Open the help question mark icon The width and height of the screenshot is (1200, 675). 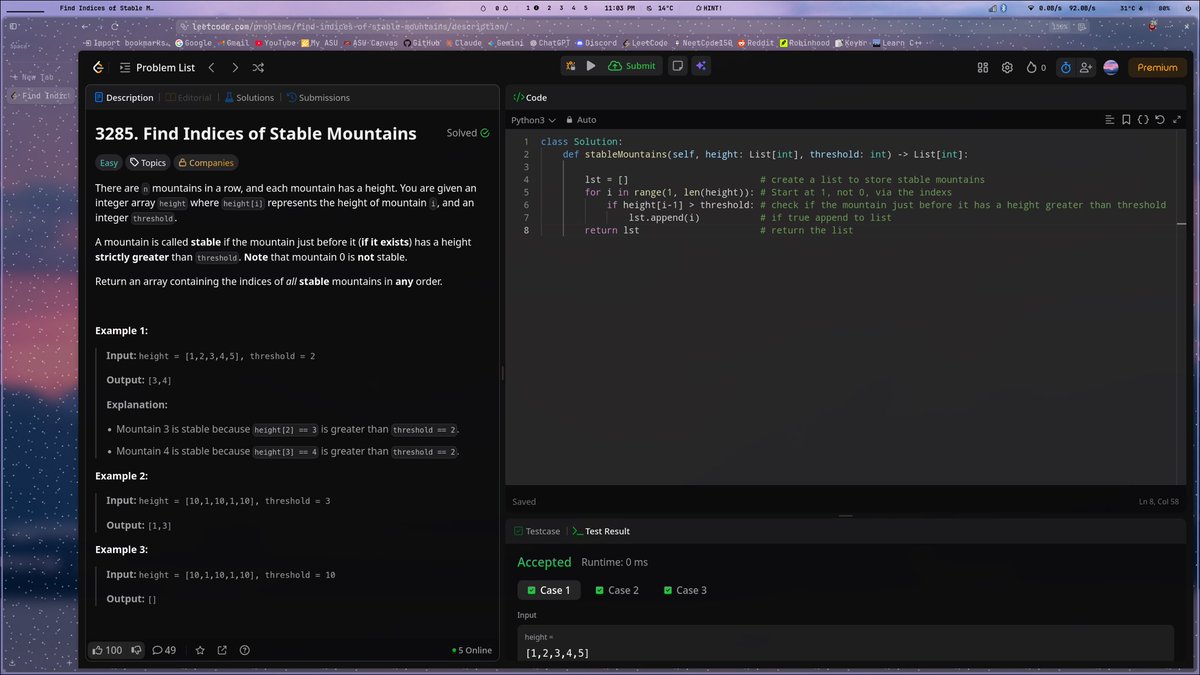(245, 650)
